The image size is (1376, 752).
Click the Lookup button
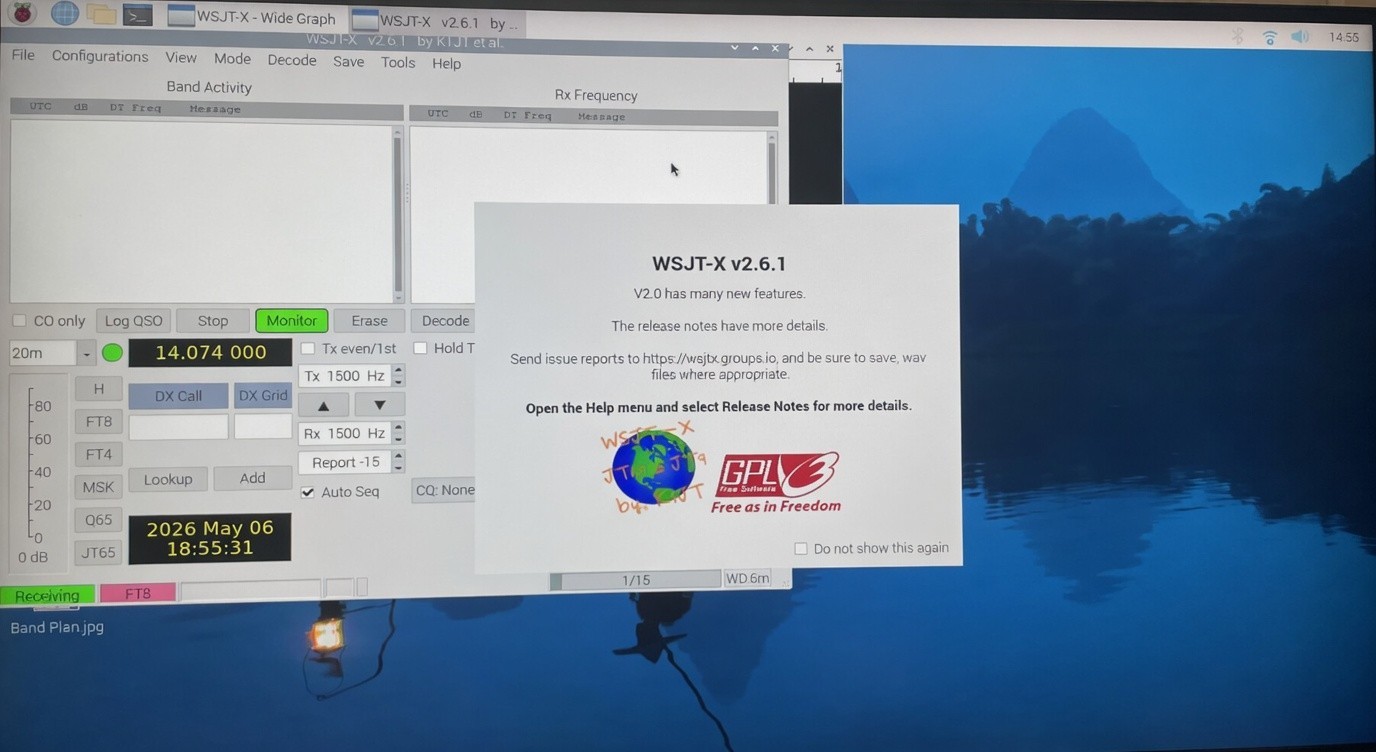coord(167,479)
